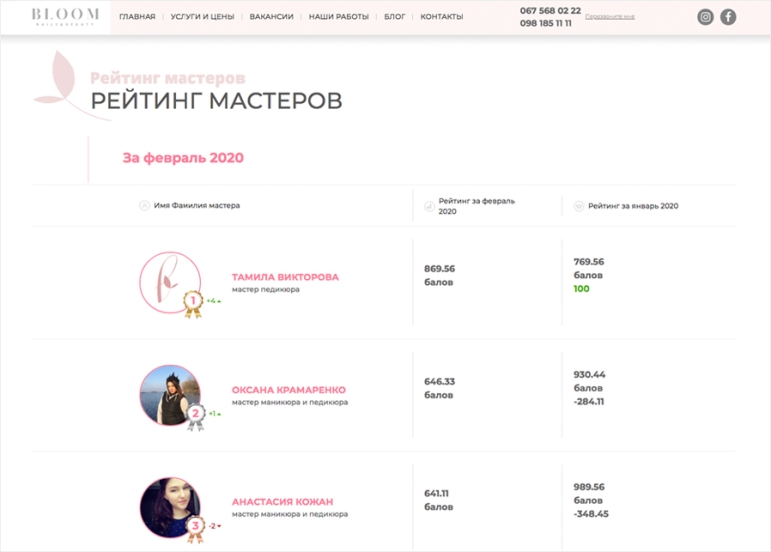Click the 769.56 January score
The height and width of the screenshot is (552, 771).
coord(589,261)
